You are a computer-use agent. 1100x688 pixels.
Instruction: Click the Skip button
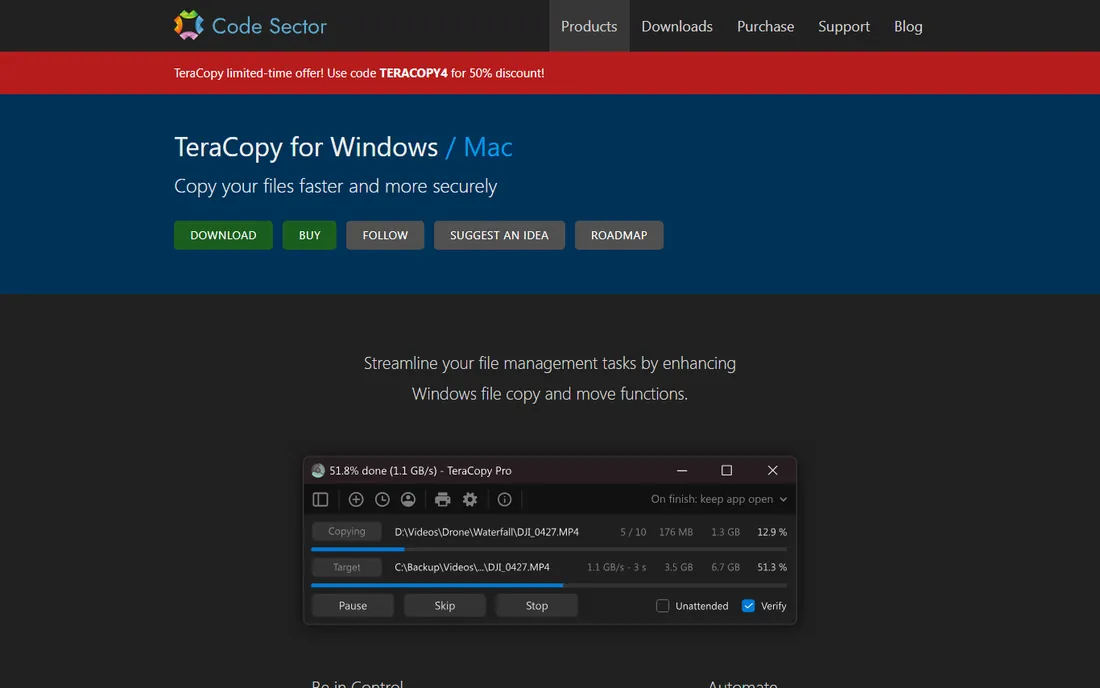tap(445, 605)
